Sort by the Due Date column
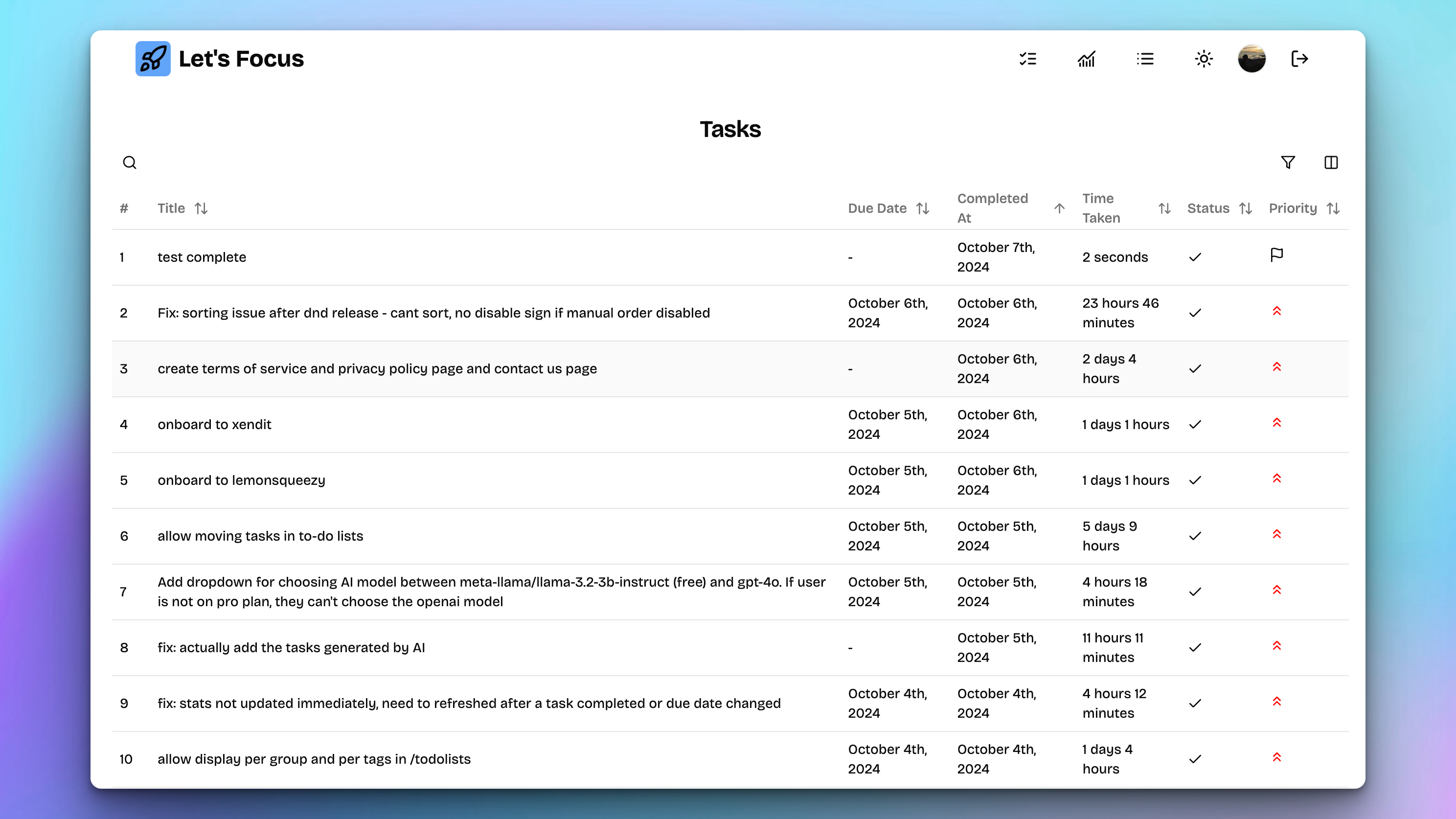The height and width of the screenshot is (819, 1456). pos(922,208)
